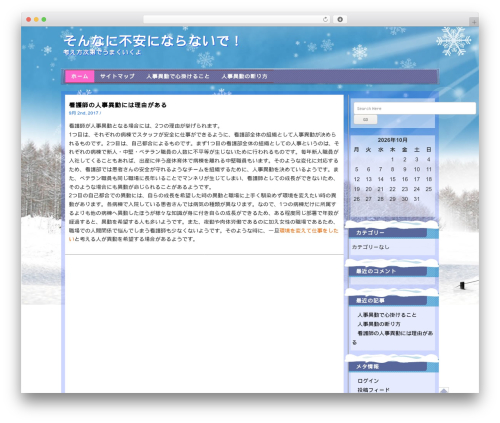The width and height of the screenshot is (500, 423).
Task: Open 人事異動で心掛けること in the navigation bar
Action: pos(178,76)
